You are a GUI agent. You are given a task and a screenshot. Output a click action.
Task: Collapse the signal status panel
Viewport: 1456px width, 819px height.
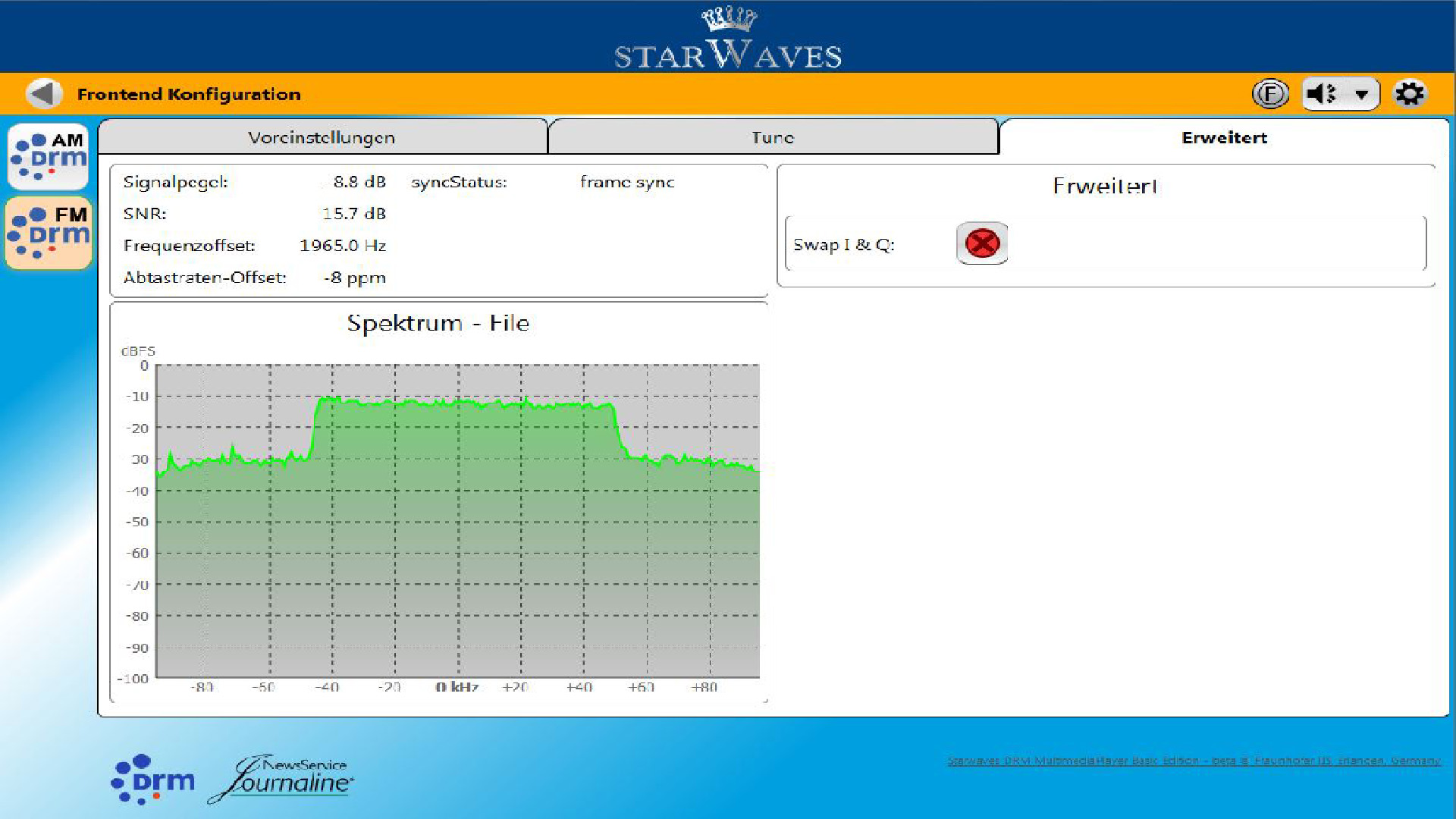pyautogui.click(x=440, y=227)
